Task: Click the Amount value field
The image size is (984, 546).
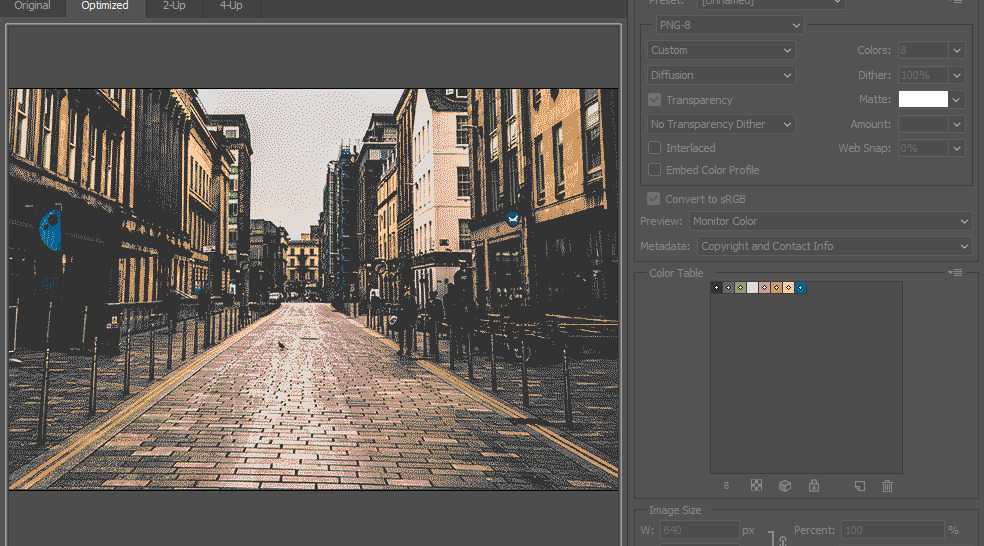Action: point(922,124)
